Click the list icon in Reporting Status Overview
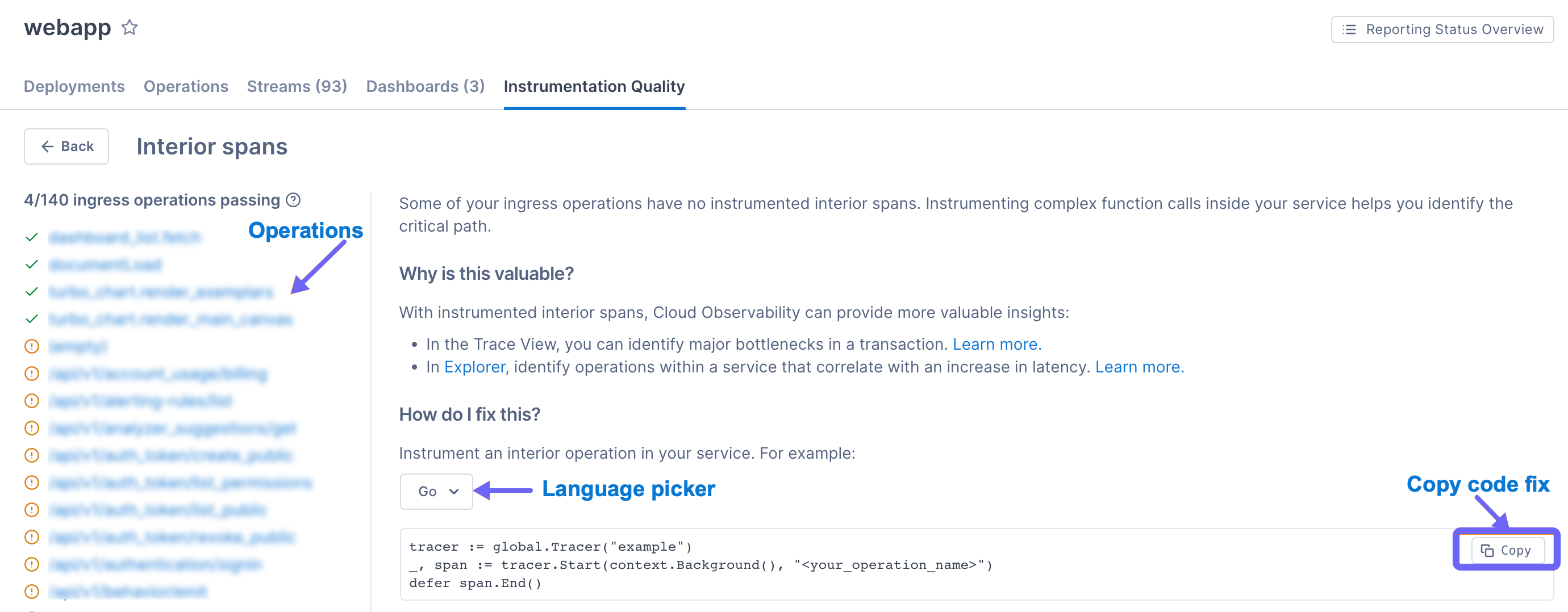 click(1349, 30)
